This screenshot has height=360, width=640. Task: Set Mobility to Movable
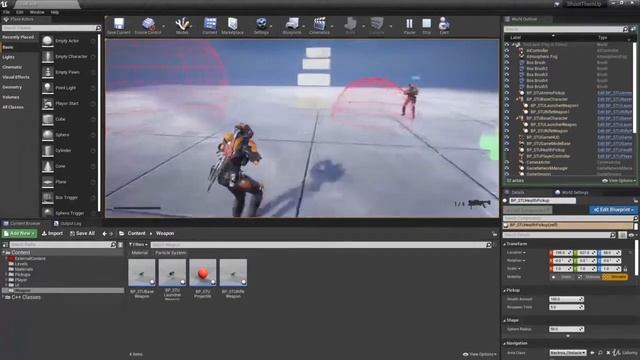(x=615, y=277)
